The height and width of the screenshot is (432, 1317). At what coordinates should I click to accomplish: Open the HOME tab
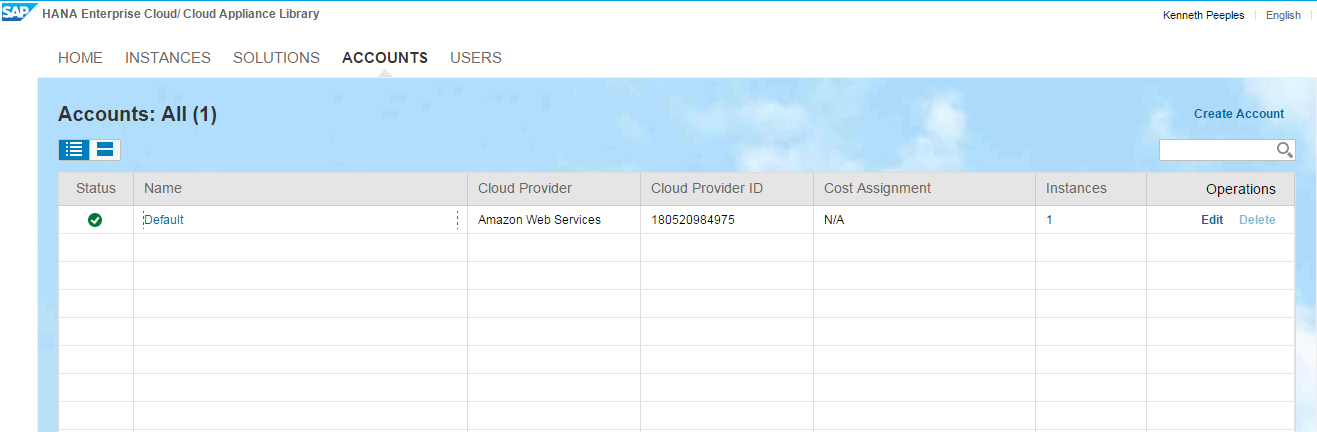[80, 58]
